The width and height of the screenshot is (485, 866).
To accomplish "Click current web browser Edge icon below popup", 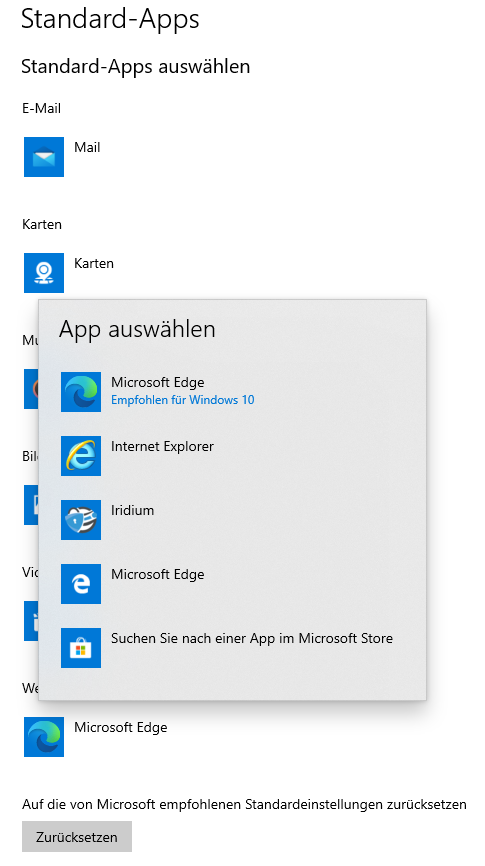I will [x=44, y=737].
